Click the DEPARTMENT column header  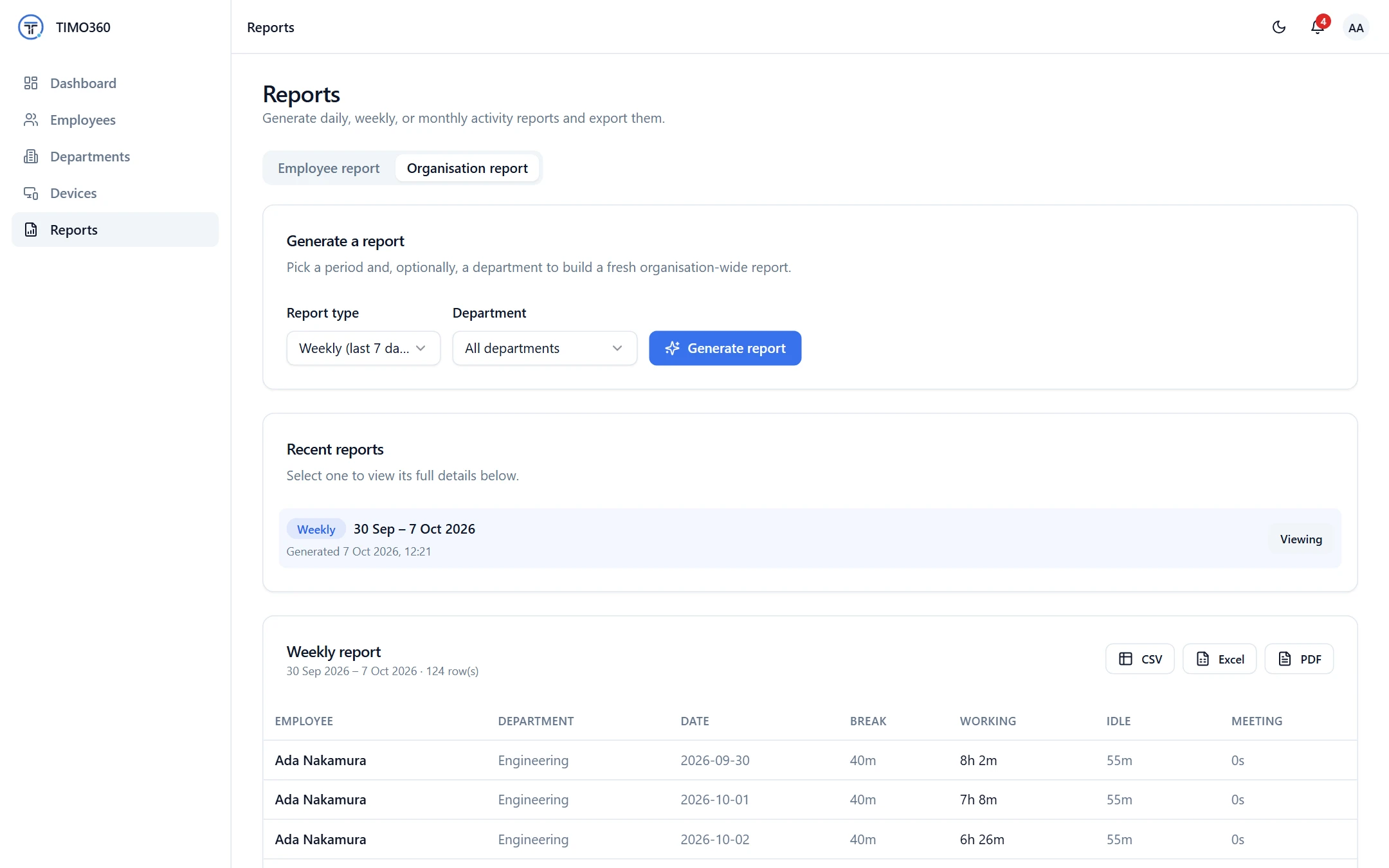click(x=536, y=721)
